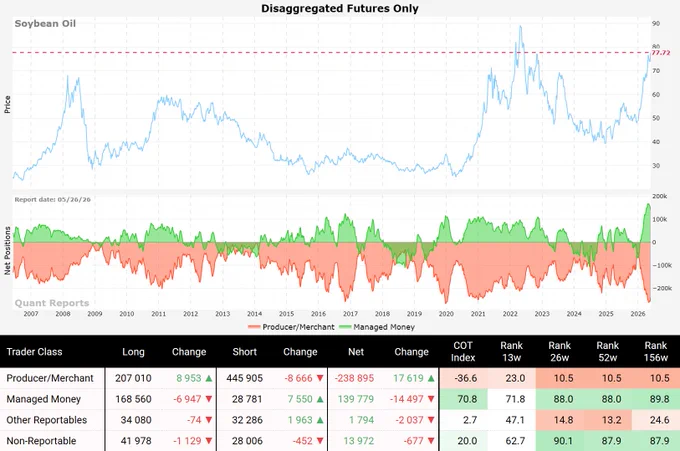Click the Long column header

133,352
